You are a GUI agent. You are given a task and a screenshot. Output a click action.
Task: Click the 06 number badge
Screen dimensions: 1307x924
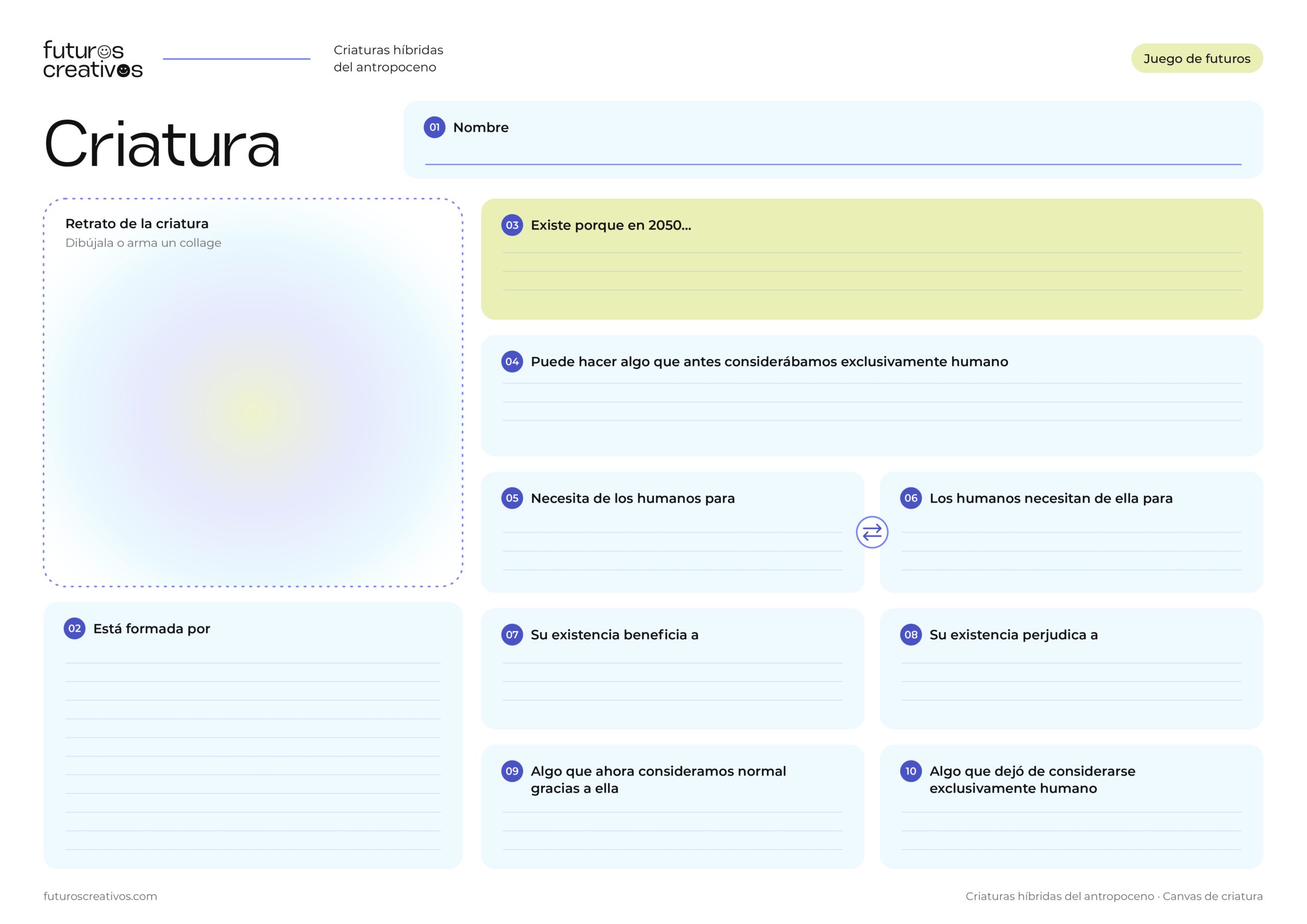[x=911, y=498]
